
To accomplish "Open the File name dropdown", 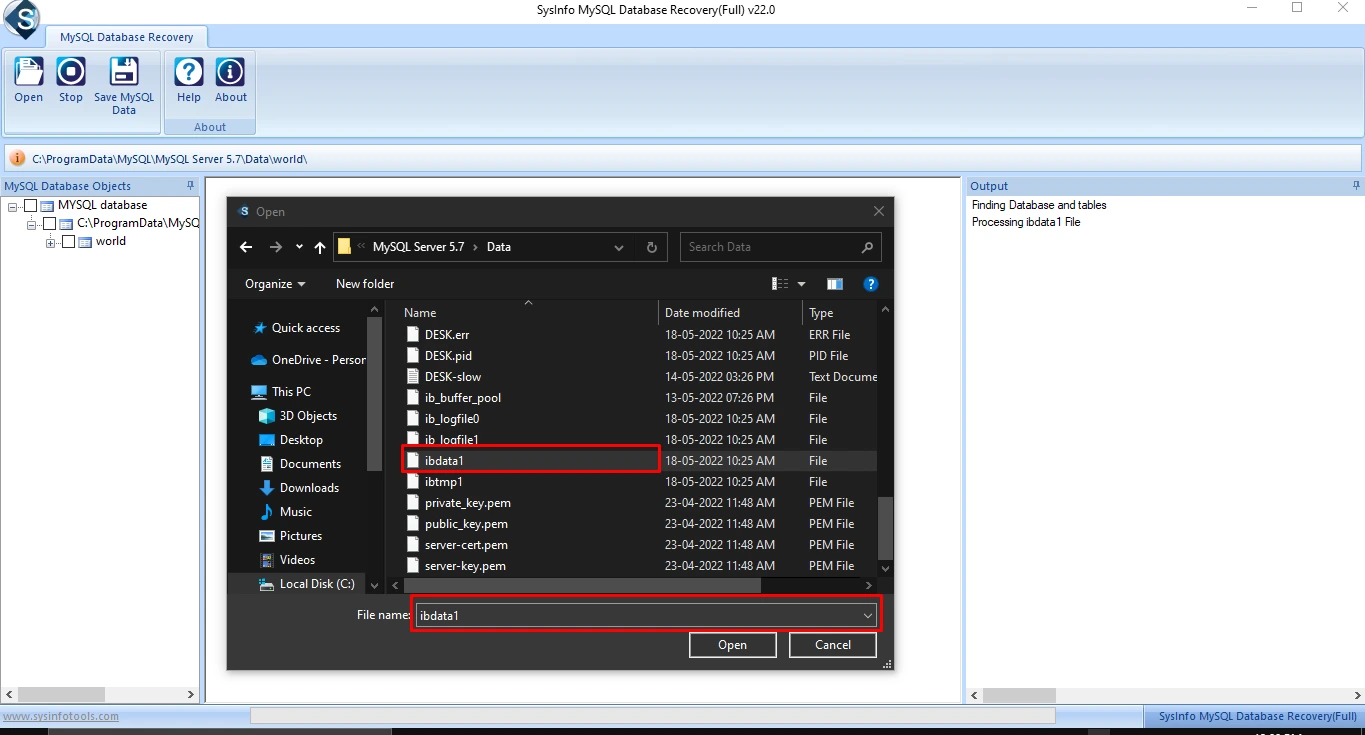I will coord(868,614).
